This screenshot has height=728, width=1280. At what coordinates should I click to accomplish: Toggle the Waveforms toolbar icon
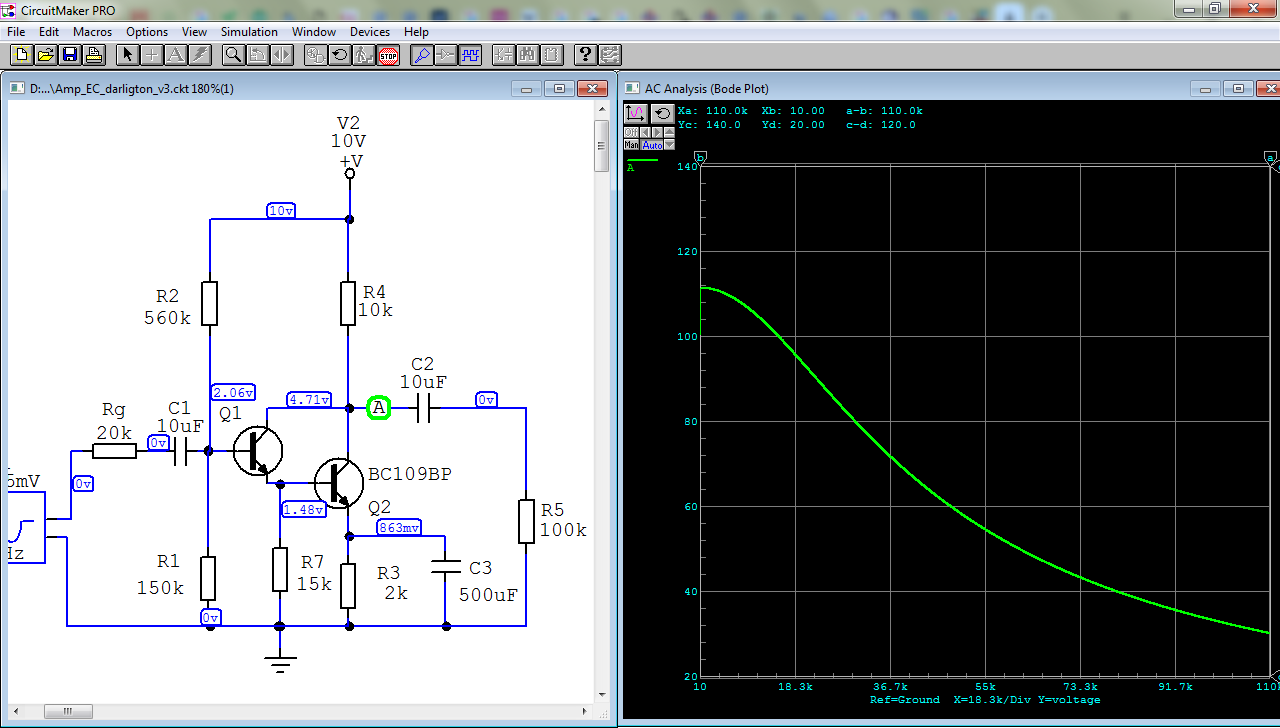pos(470,55)
